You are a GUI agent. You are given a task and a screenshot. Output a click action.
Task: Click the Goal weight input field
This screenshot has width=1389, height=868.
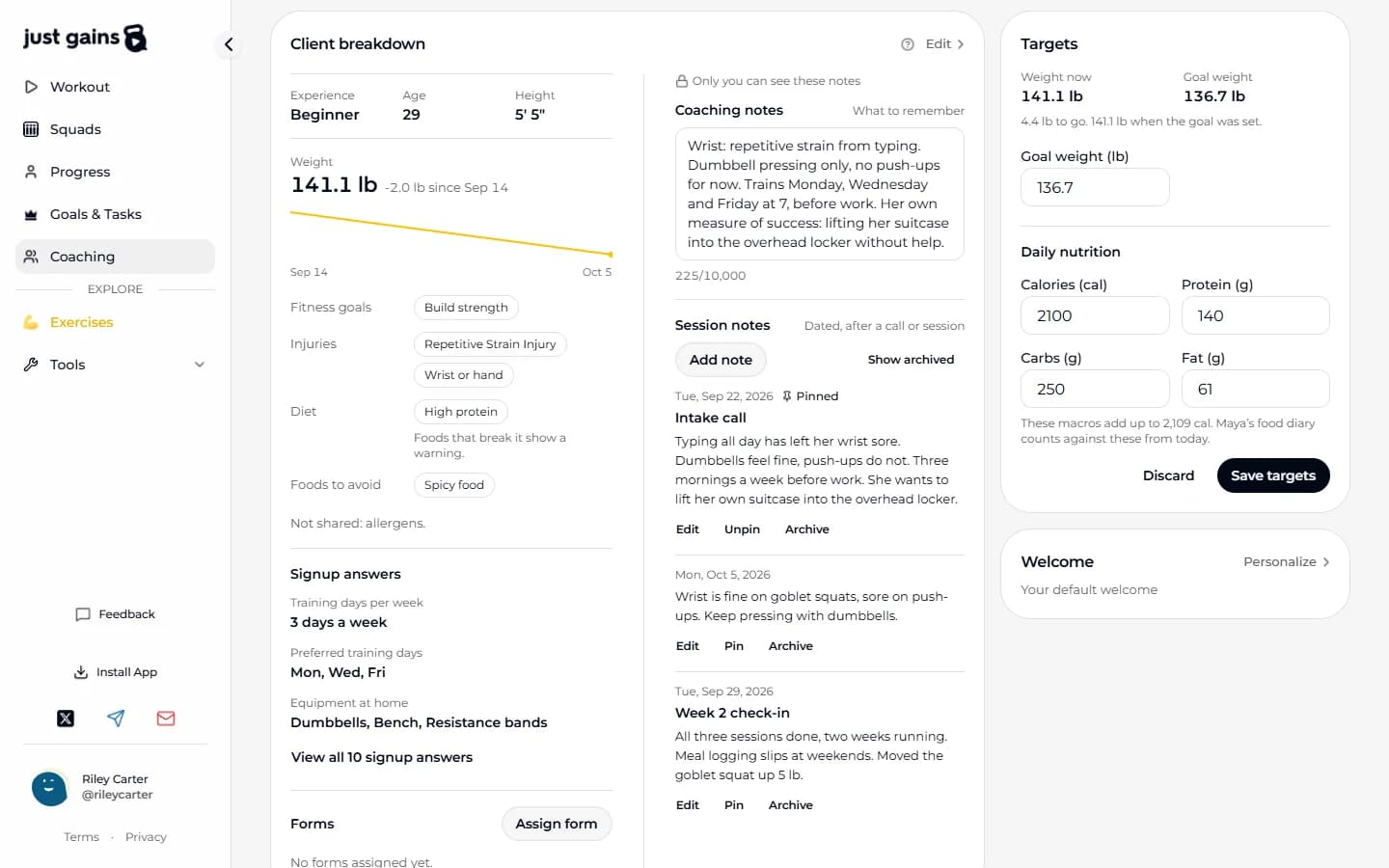1095,187
